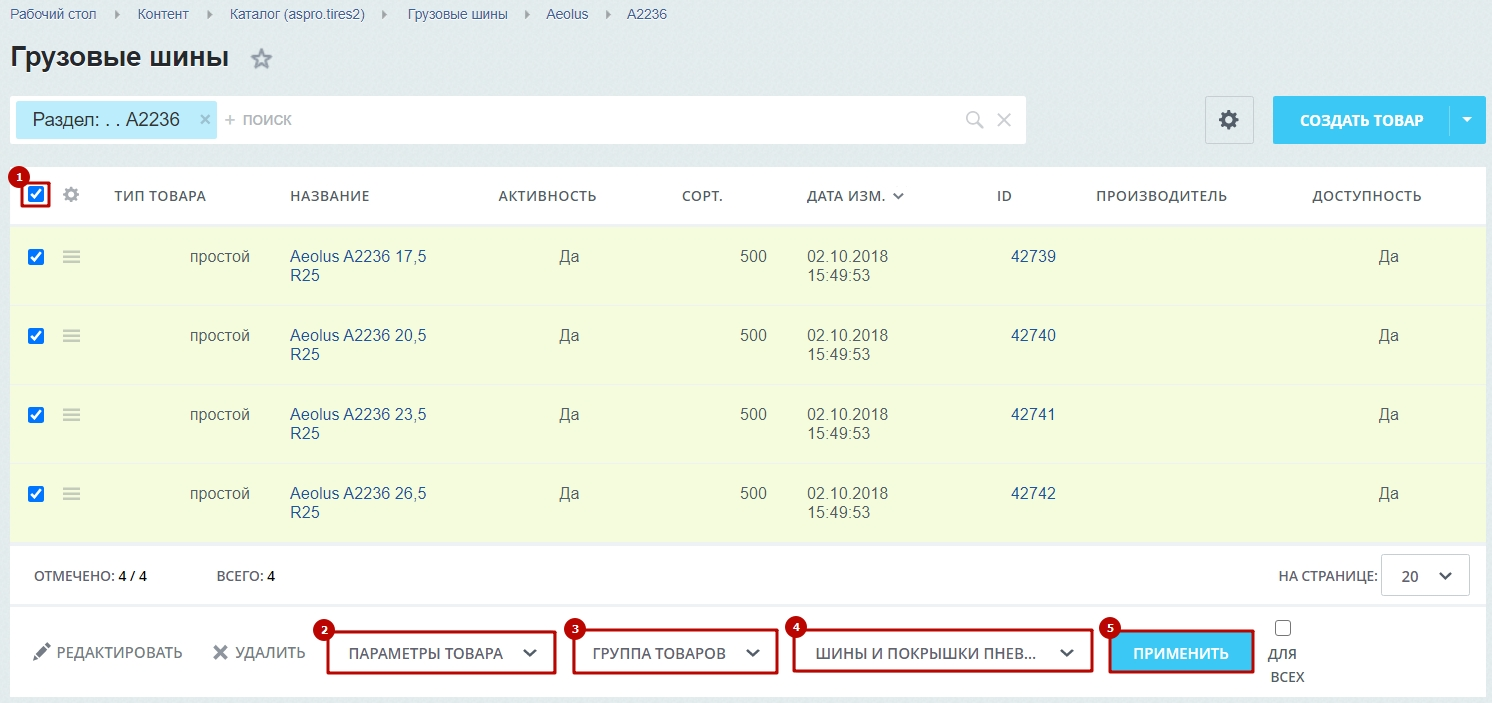Click the 'Отмечено: 4 / 4' counter
Image resolution: width=1492 pixels, height=703 pixels.
[x=90, y=576]
